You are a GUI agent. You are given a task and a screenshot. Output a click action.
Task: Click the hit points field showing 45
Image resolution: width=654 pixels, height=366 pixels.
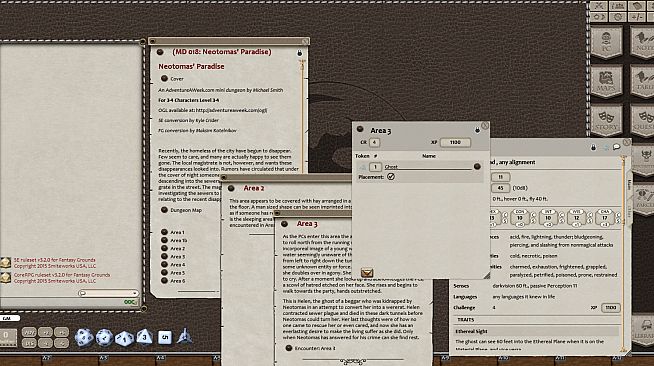[x=500, y=188]
